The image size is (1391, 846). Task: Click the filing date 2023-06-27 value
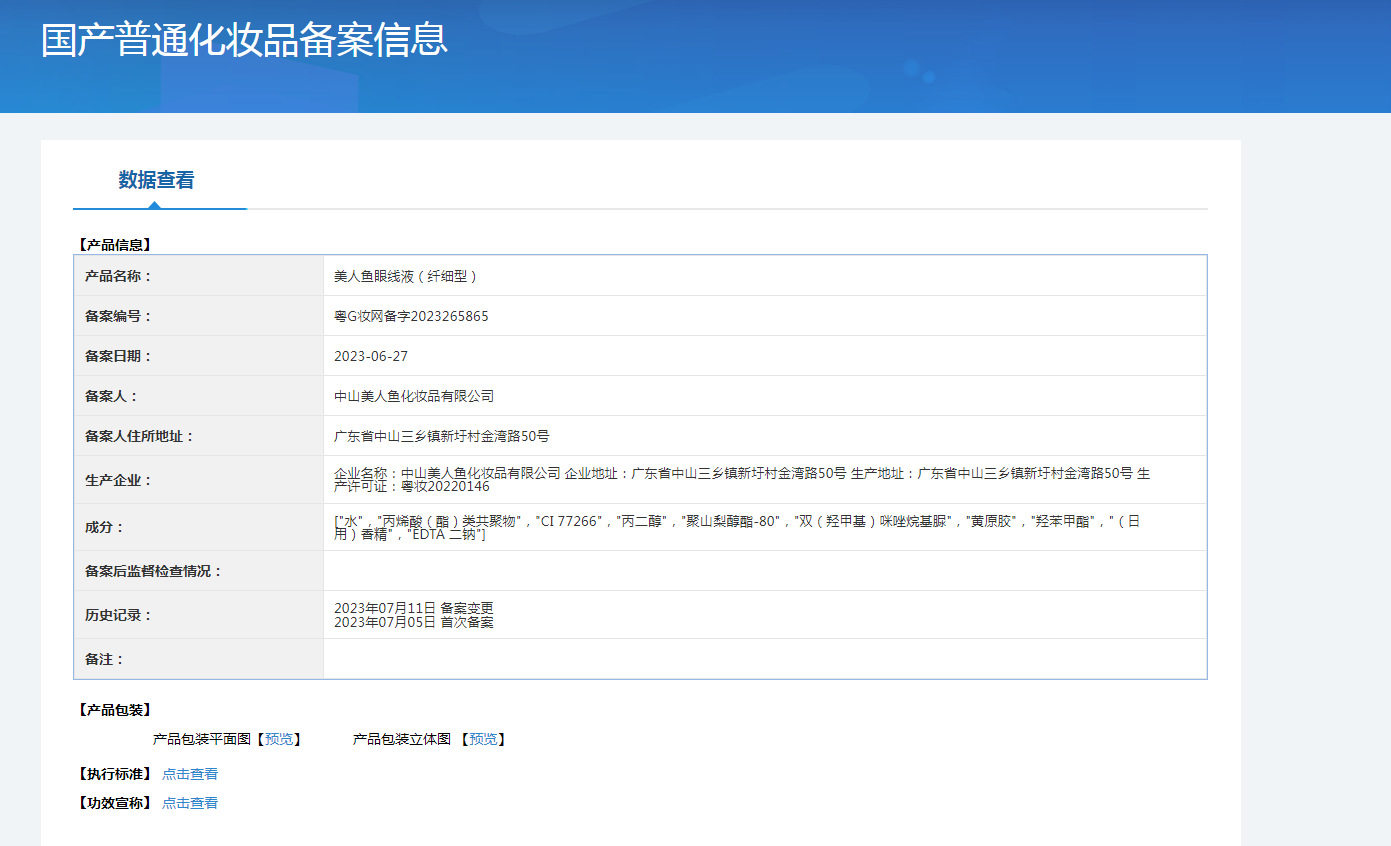371,356
